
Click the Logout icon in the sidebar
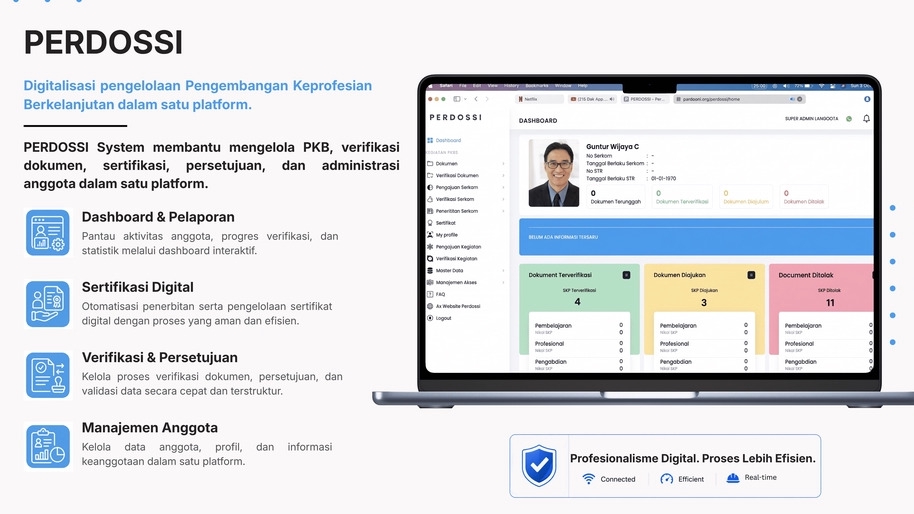430,318
